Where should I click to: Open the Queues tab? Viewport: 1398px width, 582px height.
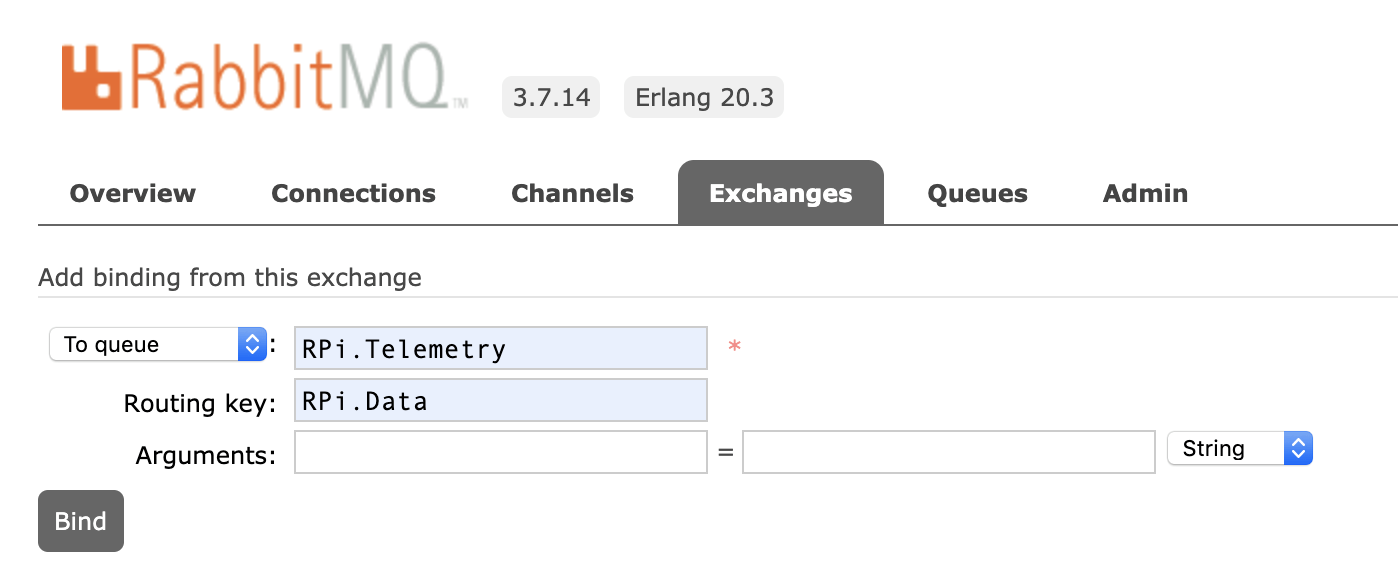point(978,193)
